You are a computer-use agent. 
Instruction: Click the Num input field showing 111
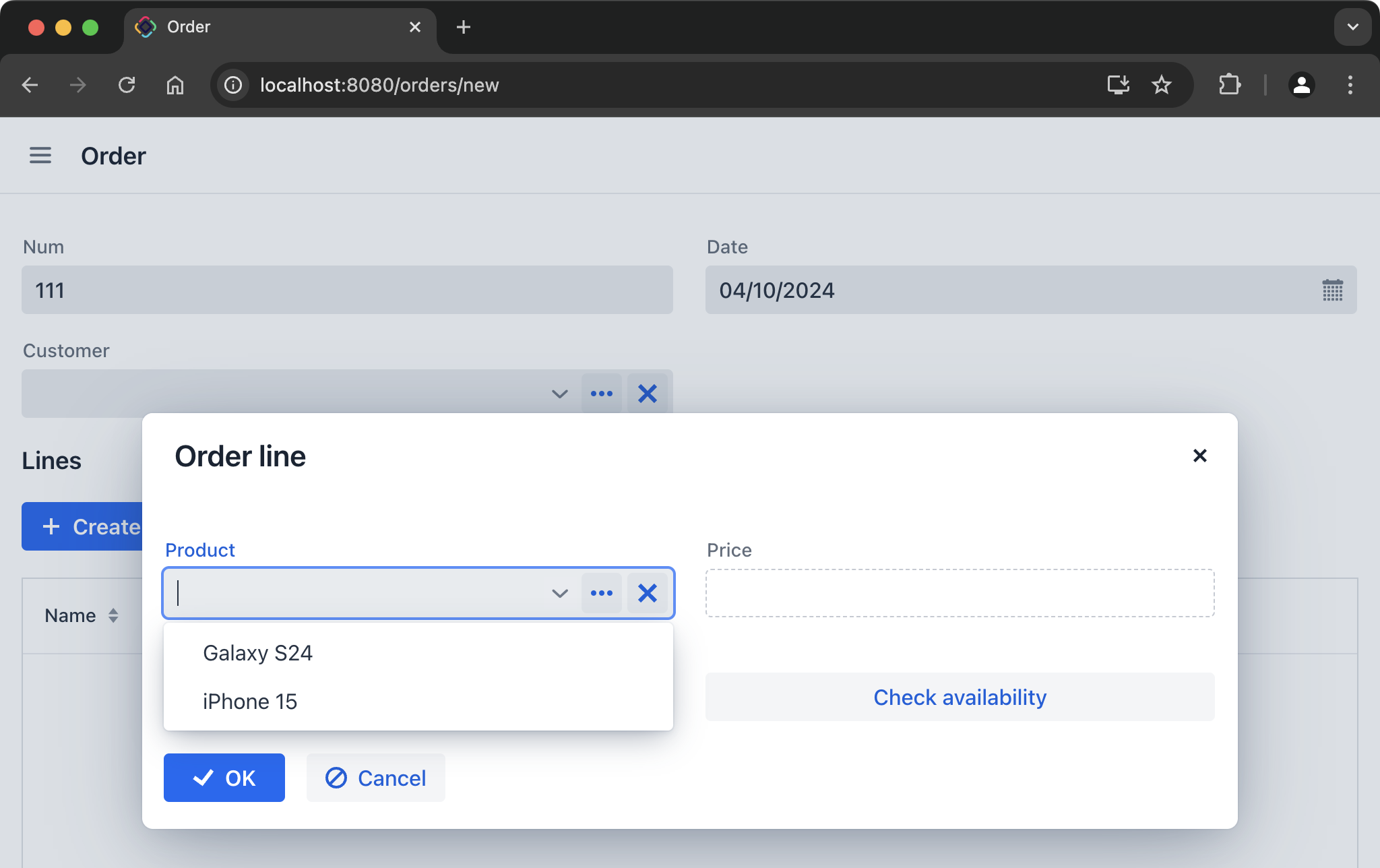347,289
